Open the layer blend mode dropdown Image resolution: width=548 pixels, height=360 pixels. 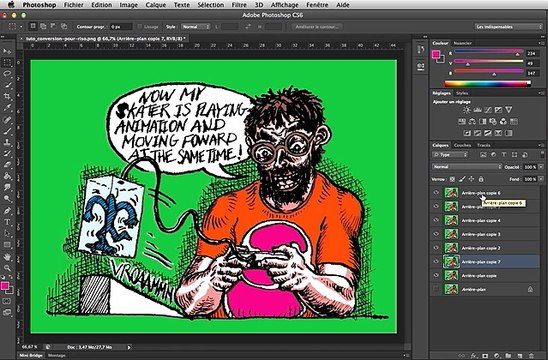(x=467, y=167)
